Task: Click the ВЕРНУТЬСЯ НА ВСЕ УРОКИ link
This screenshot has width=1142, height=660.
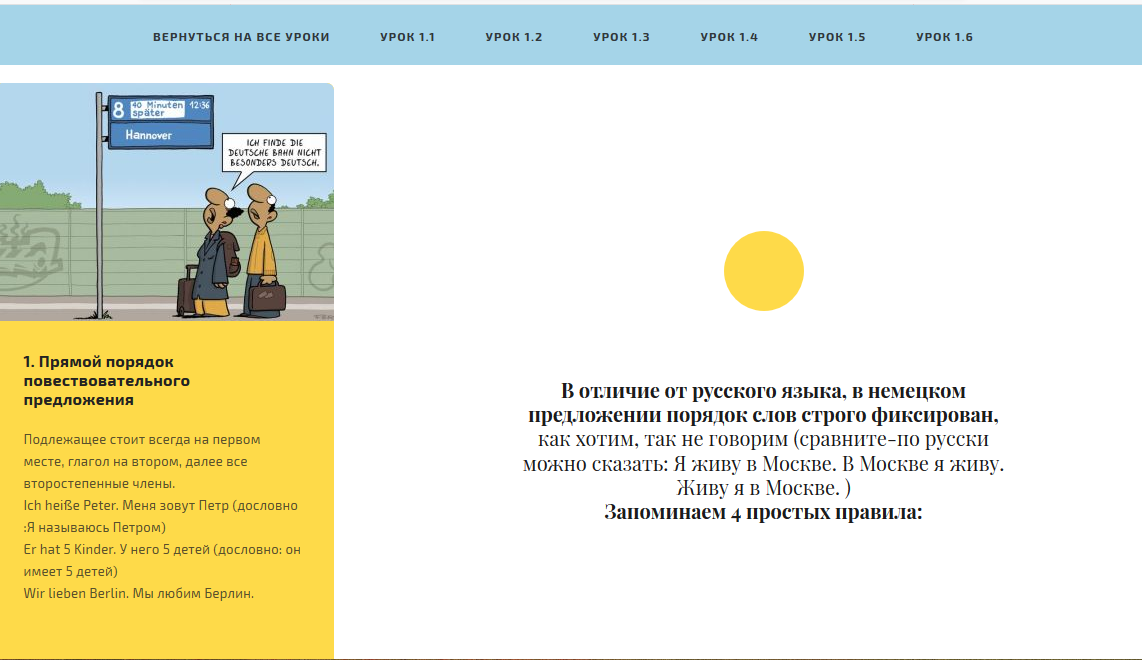Action: [241, 37]
